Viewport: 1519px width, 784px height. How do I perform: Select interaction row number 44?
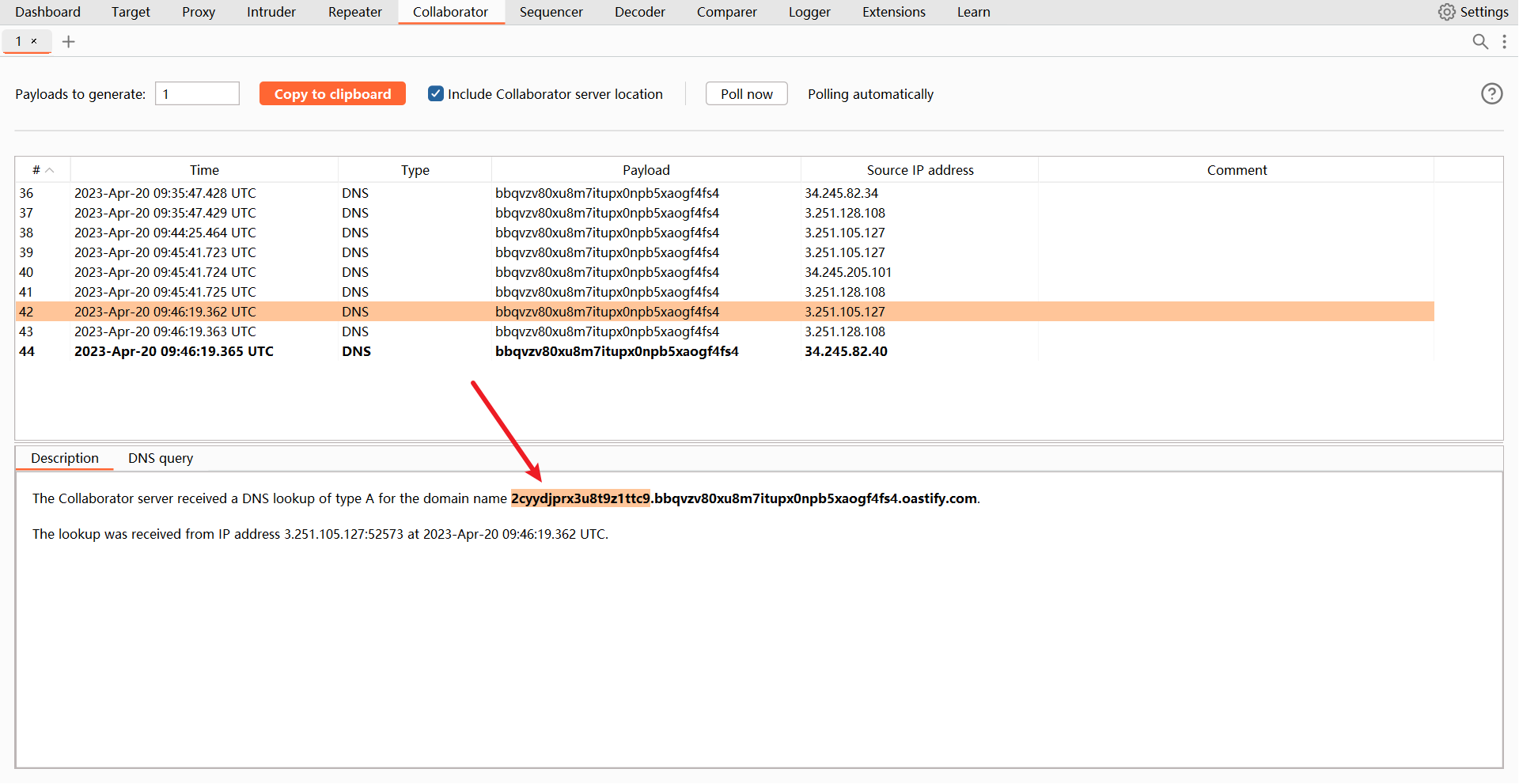point(396,351)
